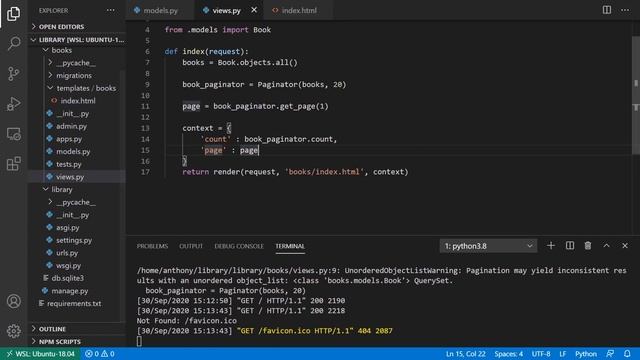Split the terminal panel
This screenshot has width=640, height=360.
(569, 246)
